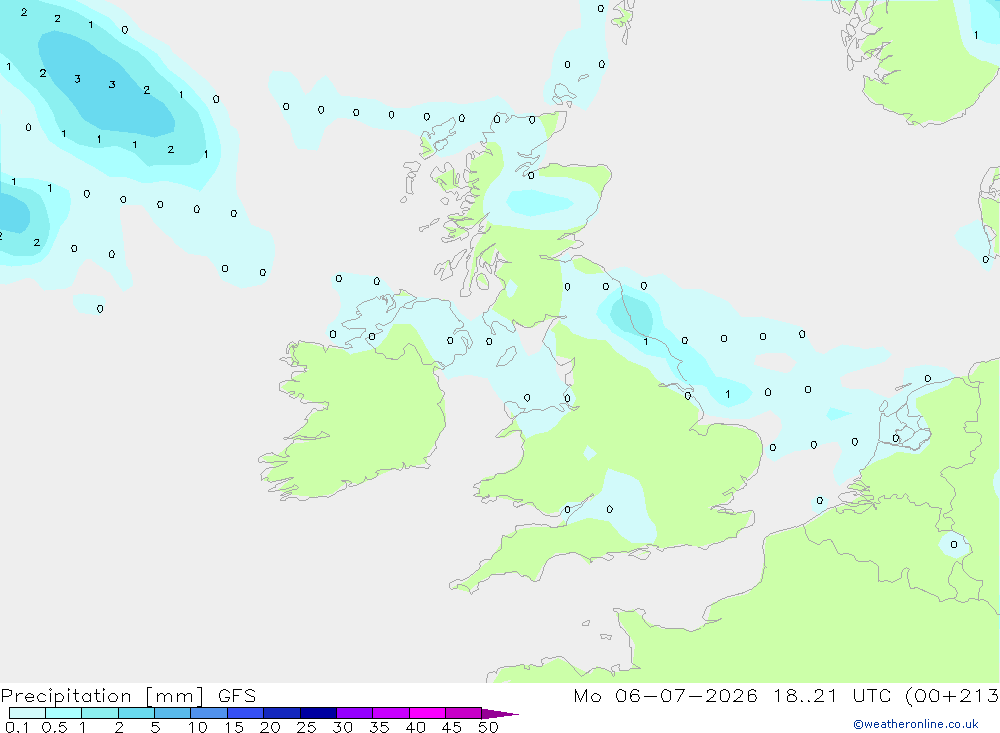Click the "10" legend scale label

pyautogui.click(x=198, y=727)
